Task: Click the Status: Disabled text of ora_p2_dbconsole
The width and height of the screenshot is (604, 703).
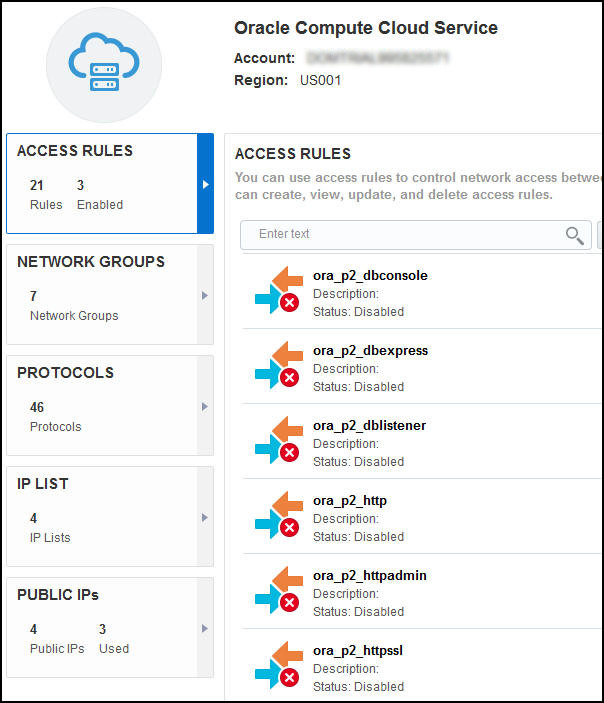Action: pos(358,312)
